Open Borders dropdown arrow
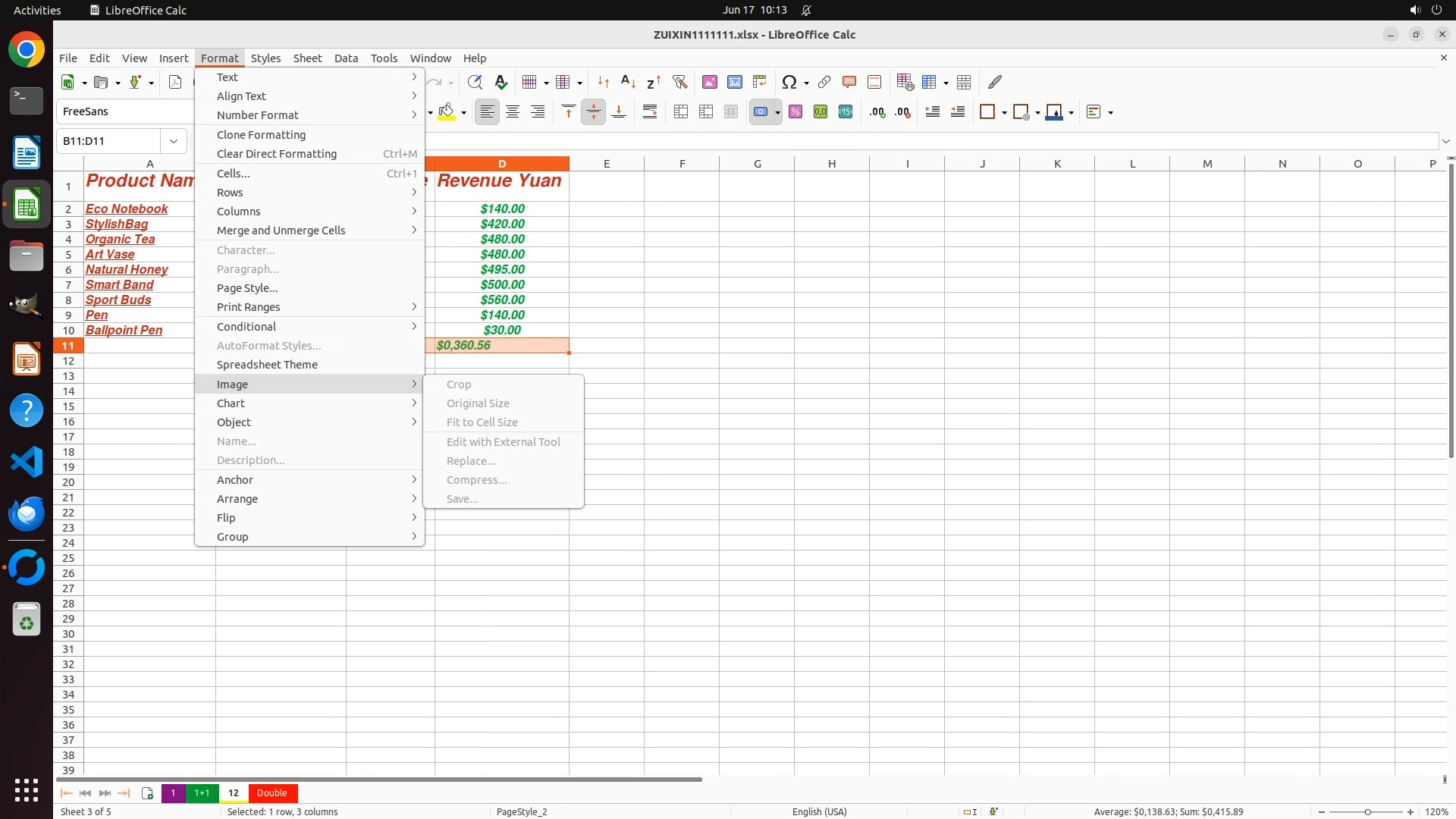This screenshot has height=819, width=1456. coord(1004,112)
